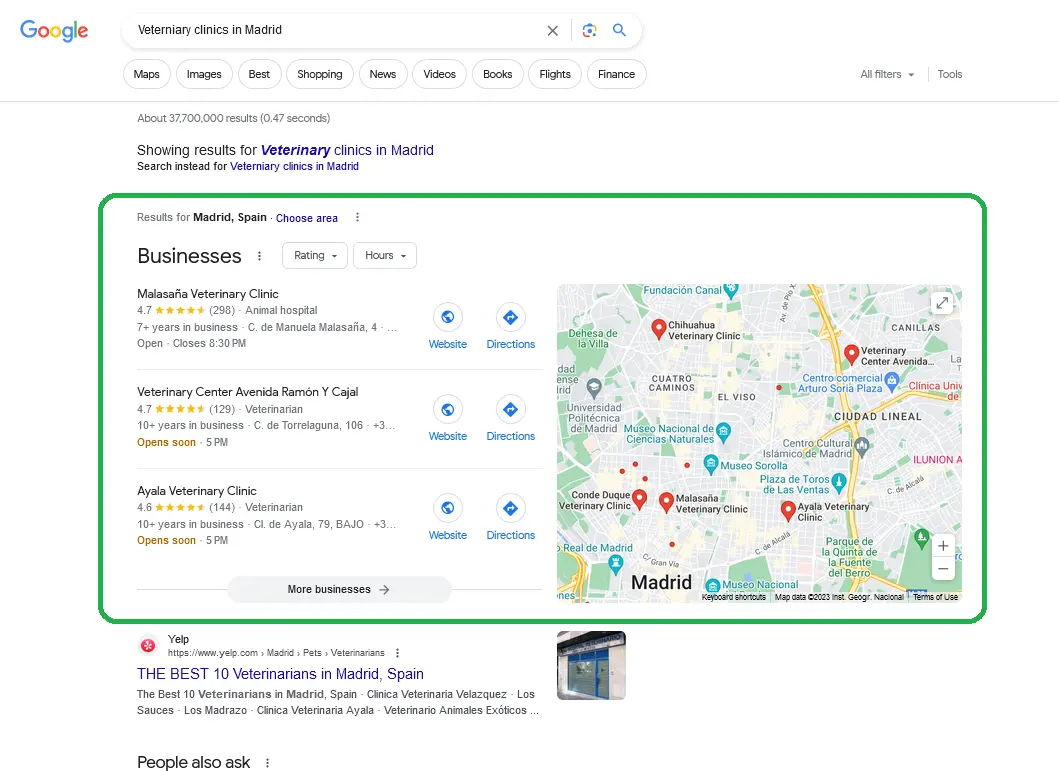
Task: Open Veterinary Center Avenida Ramón Y Cajal website icon
Action: [x=448, y=409]
